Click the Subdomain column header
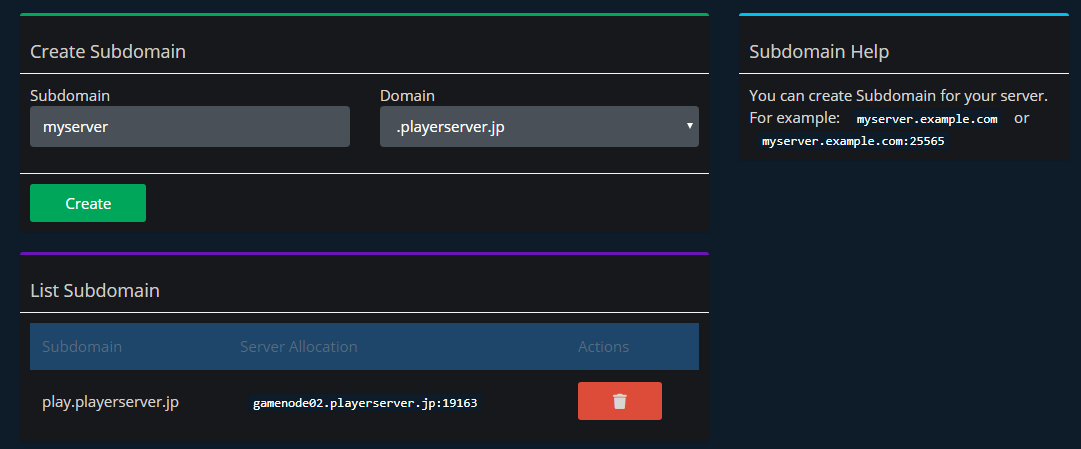This screenshot has height=449, width=1081. pyautogui.click(x=82, y=346)
